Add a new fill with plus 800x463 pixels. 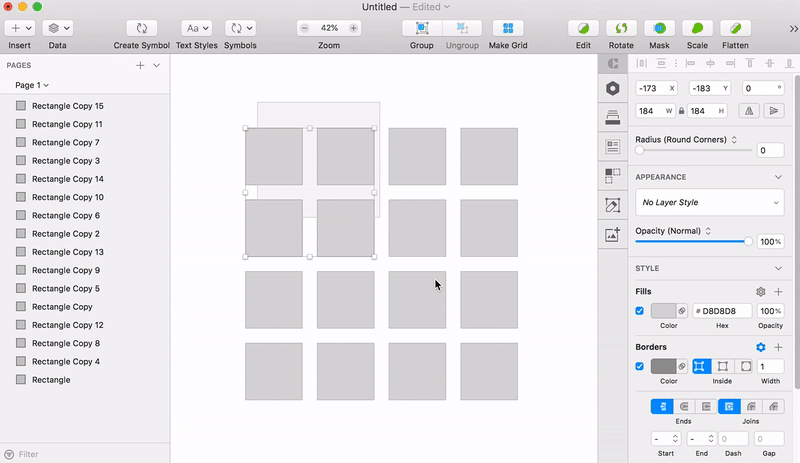(778, 291)
